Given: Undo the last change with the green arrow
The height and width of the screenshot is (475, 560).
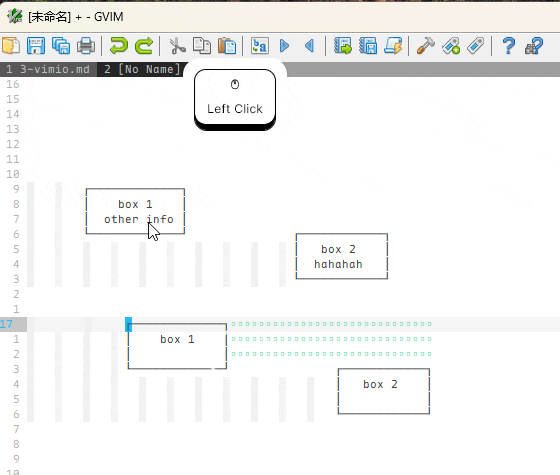Looking at the screenshot, I should 119,46.
